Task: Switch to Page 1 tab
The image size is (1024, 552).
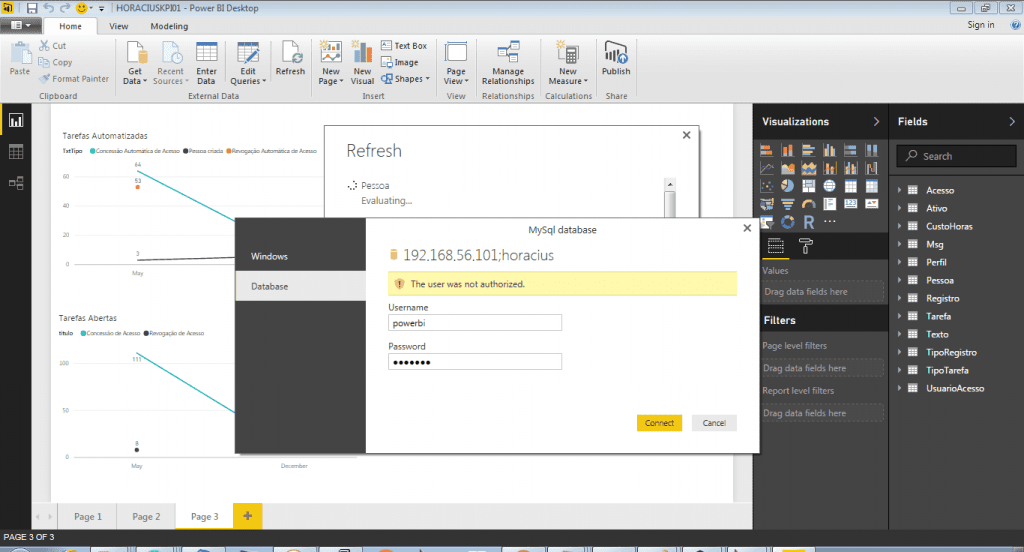Action: point(88,516)
